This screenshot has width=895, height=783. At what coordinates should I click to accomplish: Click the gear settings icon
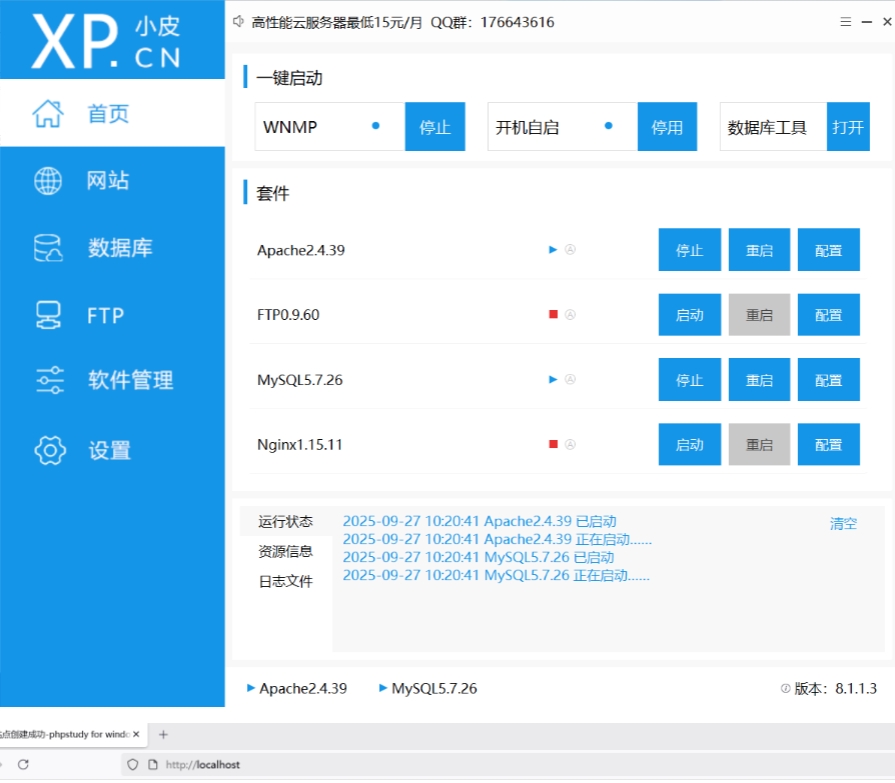[50, 450]
